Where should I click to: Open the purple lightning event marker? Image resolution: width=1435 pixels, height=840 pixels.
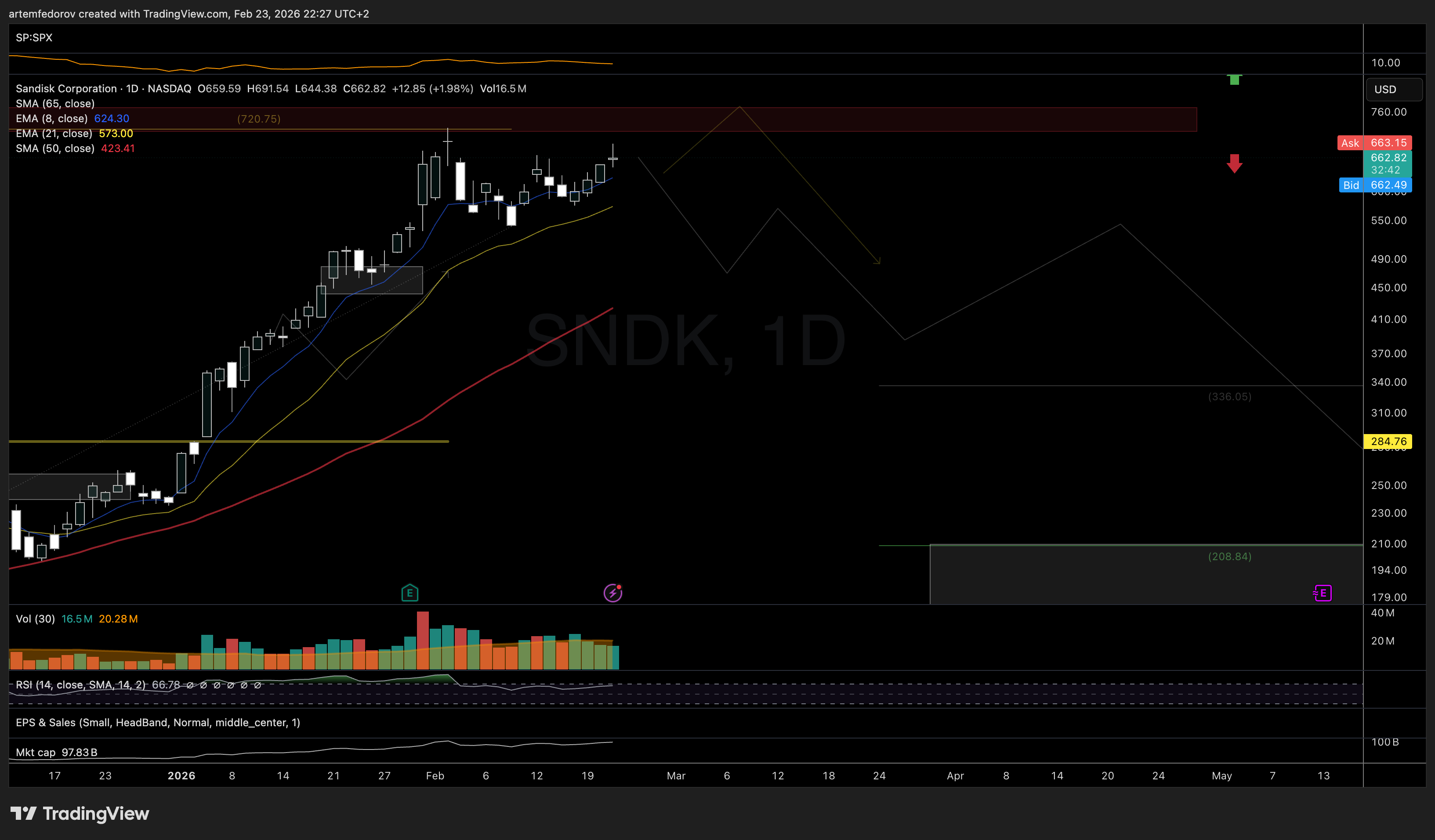click(x=613, y=593)
